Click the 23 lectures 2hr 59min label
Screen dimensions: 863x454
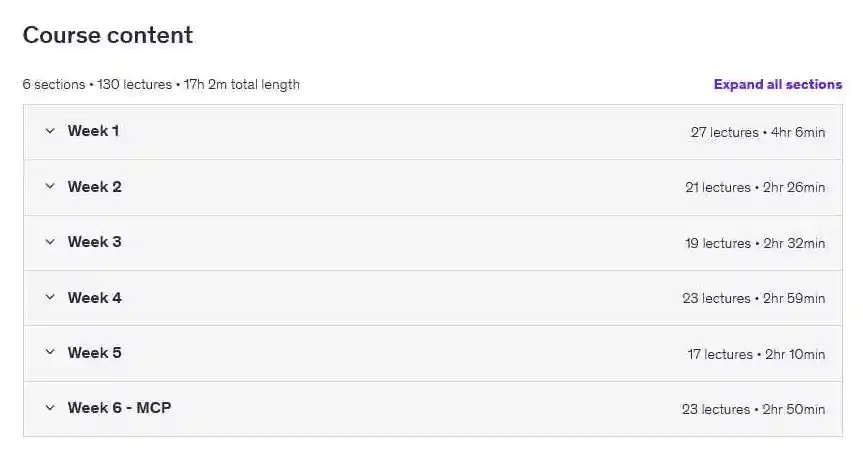pyautogui.click(x=753, y=298)
